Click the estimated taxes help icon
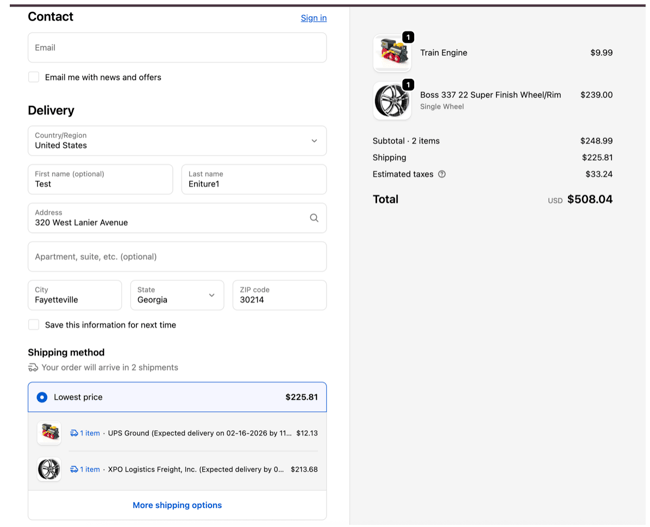This screenshot has width=650, height=527. click(x=442, y=174)
